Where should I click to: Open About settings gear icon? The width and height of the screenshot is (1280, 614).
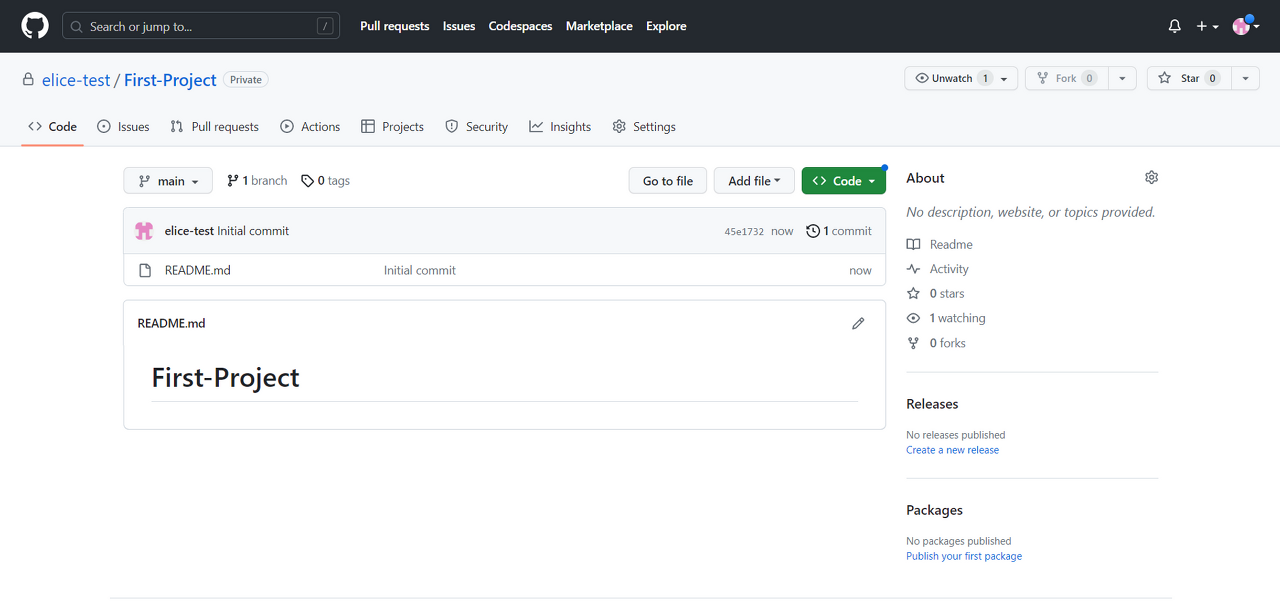[1151, 177]
